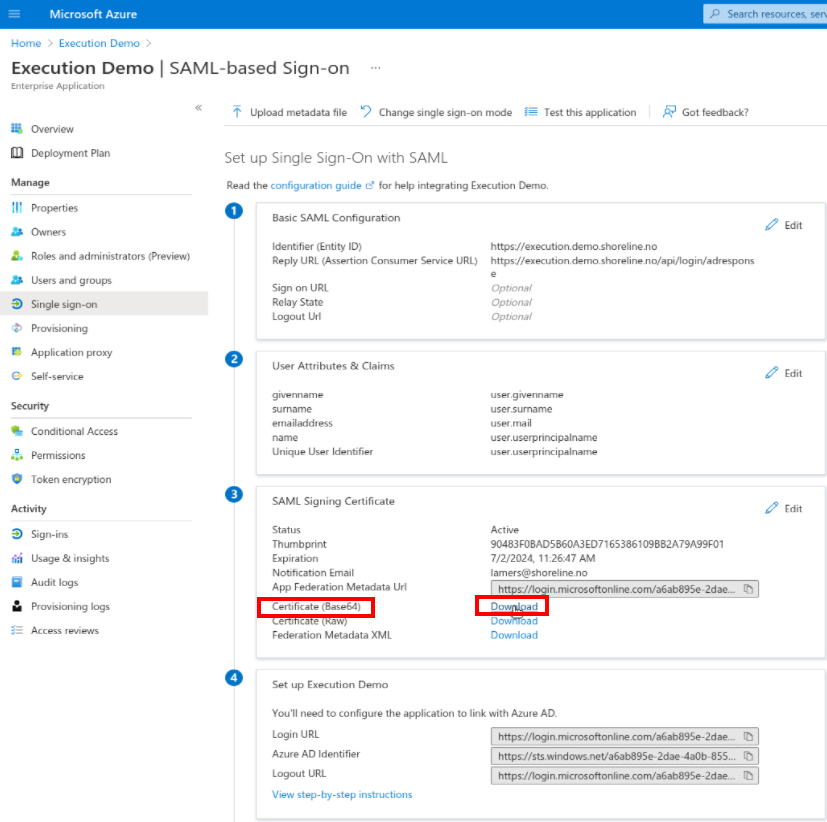Image resolution: width=827 pixels, height=822 pixels.
Task: Collapse the left navigation pane chevron
Action: [198, 108]
